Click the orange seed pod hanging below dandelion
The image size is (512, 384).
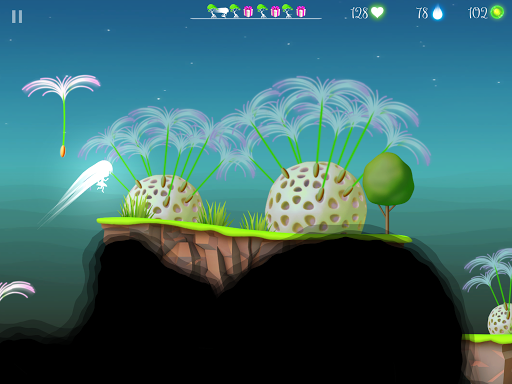63,151
